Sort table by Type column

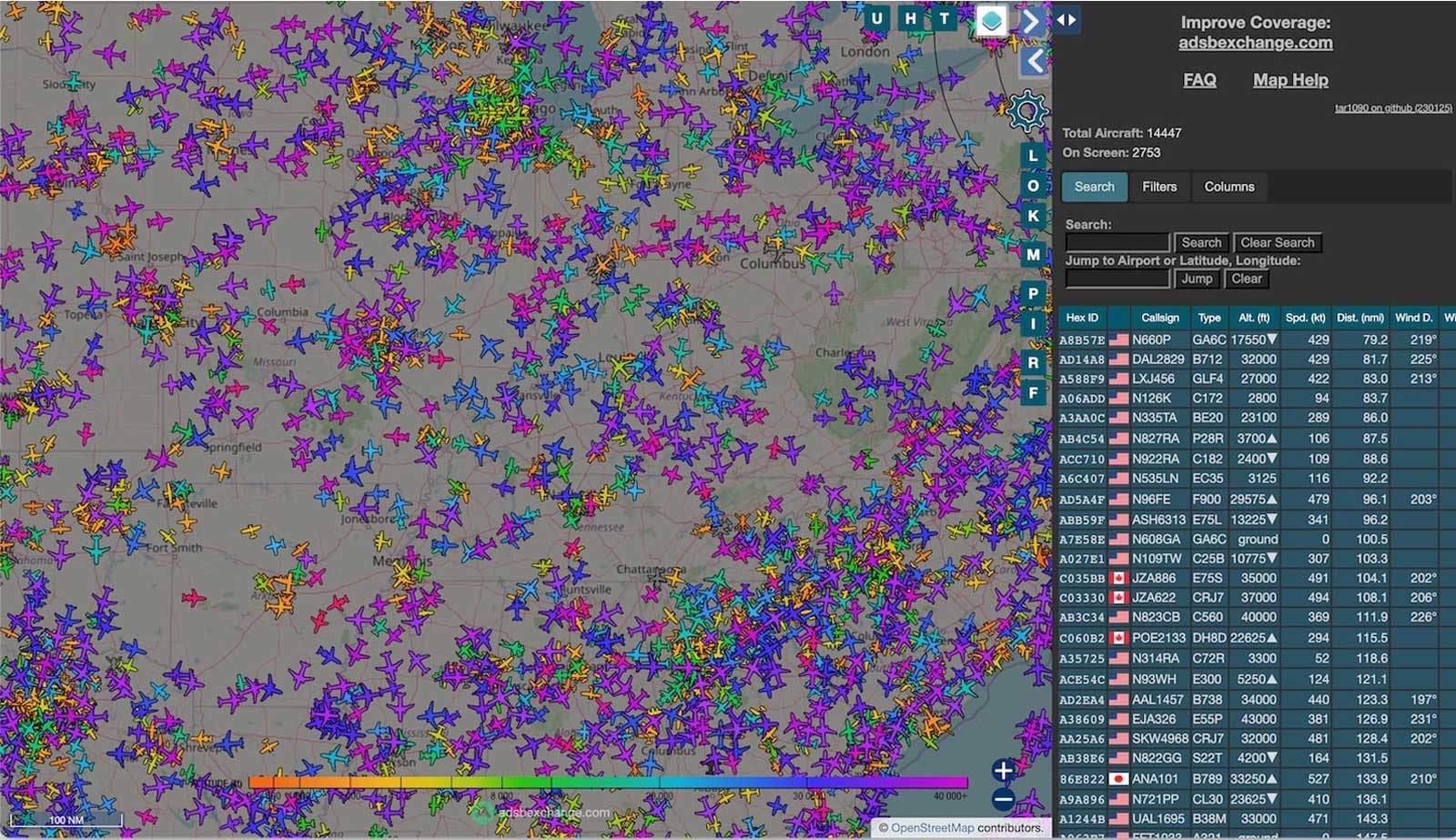coord(1209,318)
